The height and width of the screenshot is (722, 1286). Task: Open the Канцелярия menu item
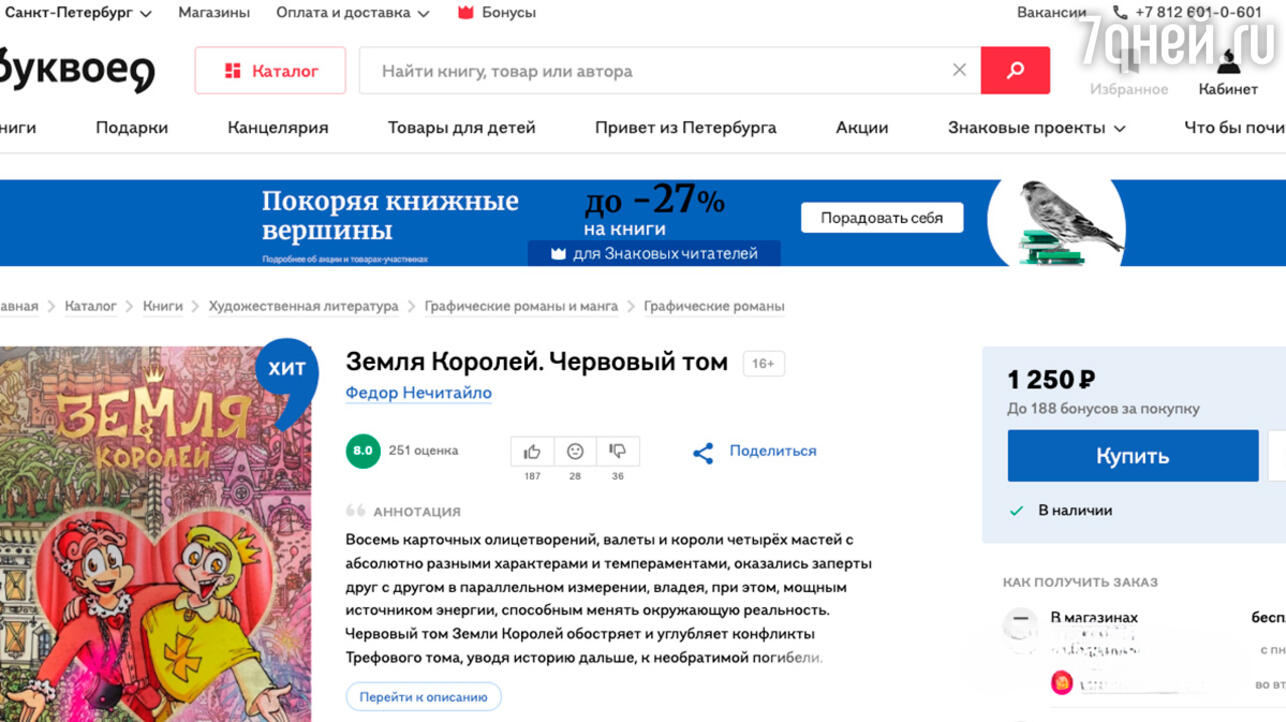click(278, 128)
